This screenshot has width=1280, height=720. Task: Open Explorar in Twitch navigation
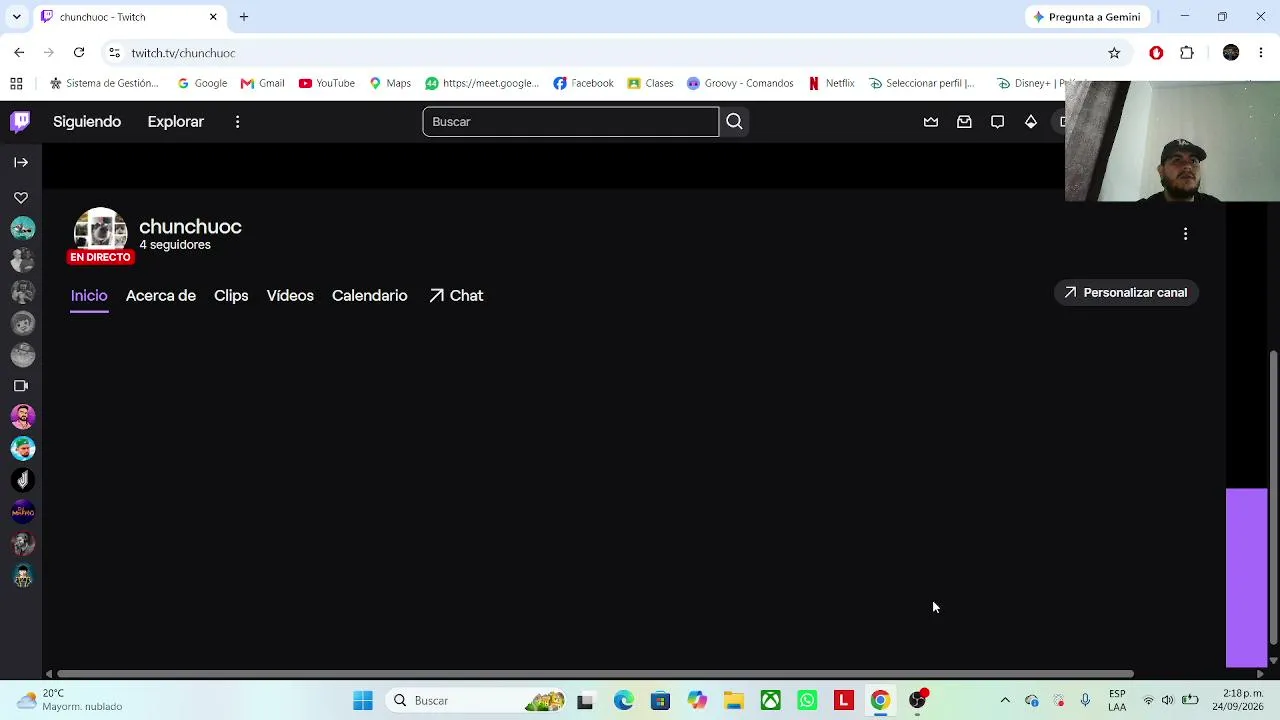point(176,122)
